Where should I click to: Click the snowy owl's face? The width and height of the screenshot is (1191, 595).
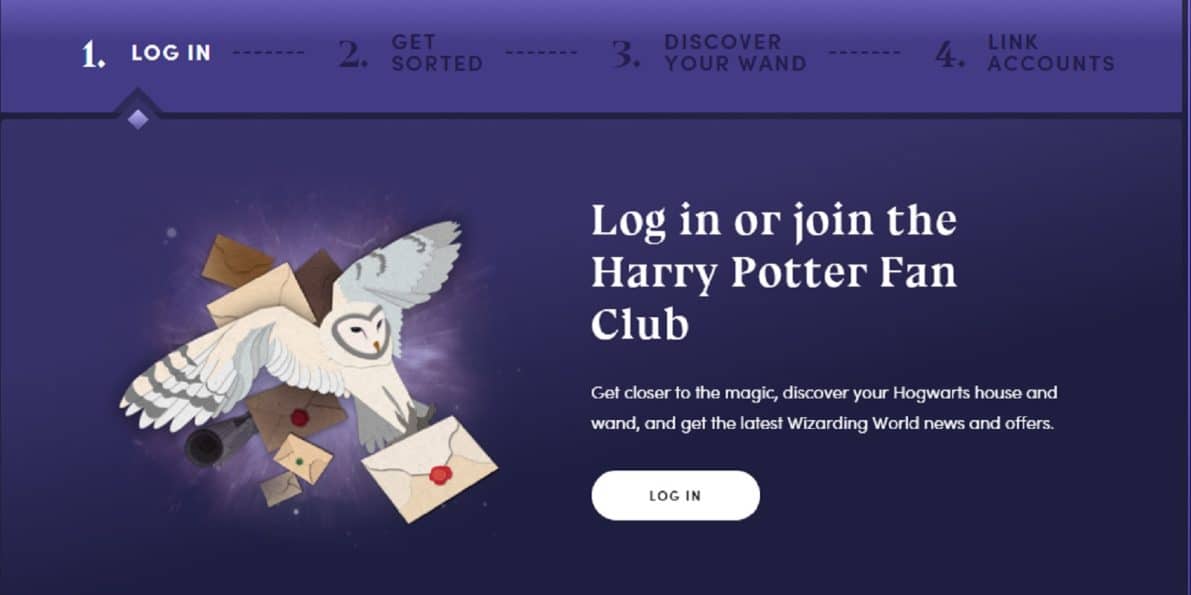coord(362,331)
